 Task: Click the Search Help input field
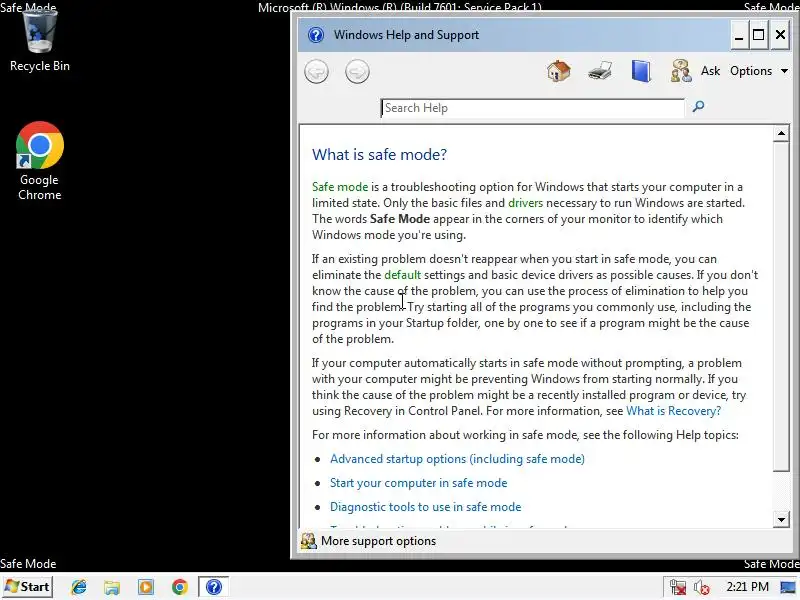pos(532,108)
